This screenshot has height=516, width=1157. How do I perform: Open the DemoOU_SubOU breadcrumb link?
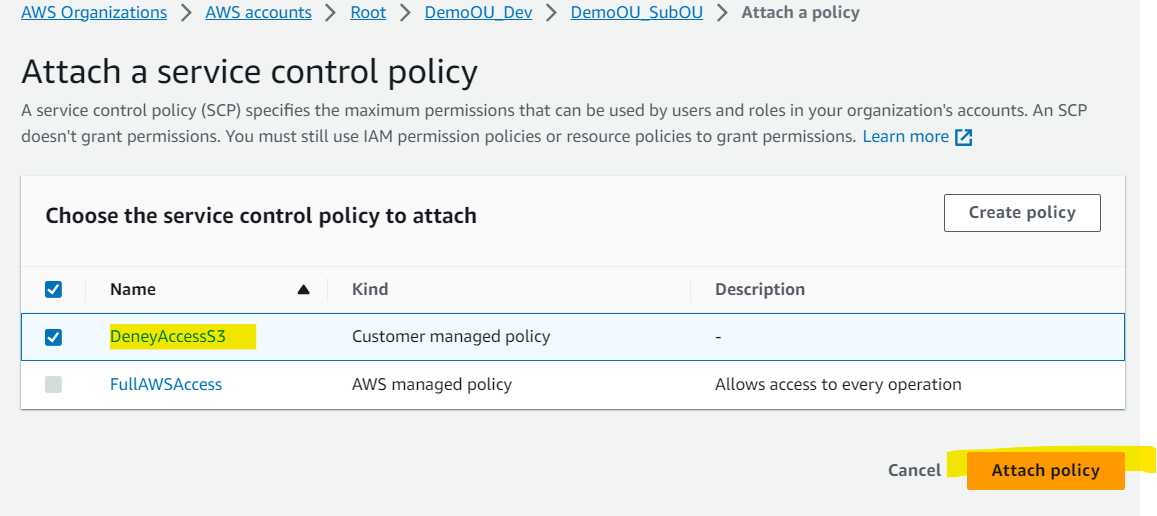(637, 13)
